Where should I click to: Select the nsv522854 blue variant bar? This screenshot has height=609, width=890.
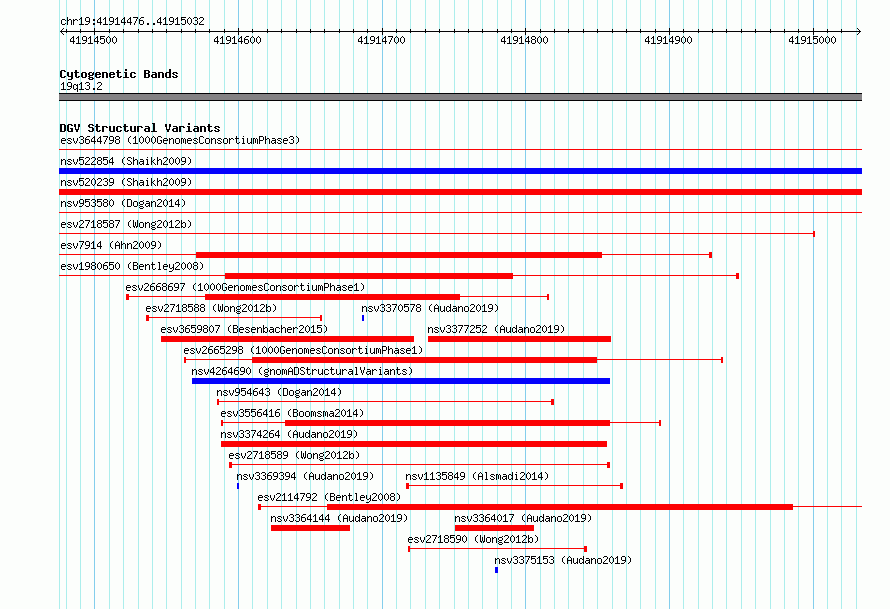pyautogui.click(x=460, y=171)
